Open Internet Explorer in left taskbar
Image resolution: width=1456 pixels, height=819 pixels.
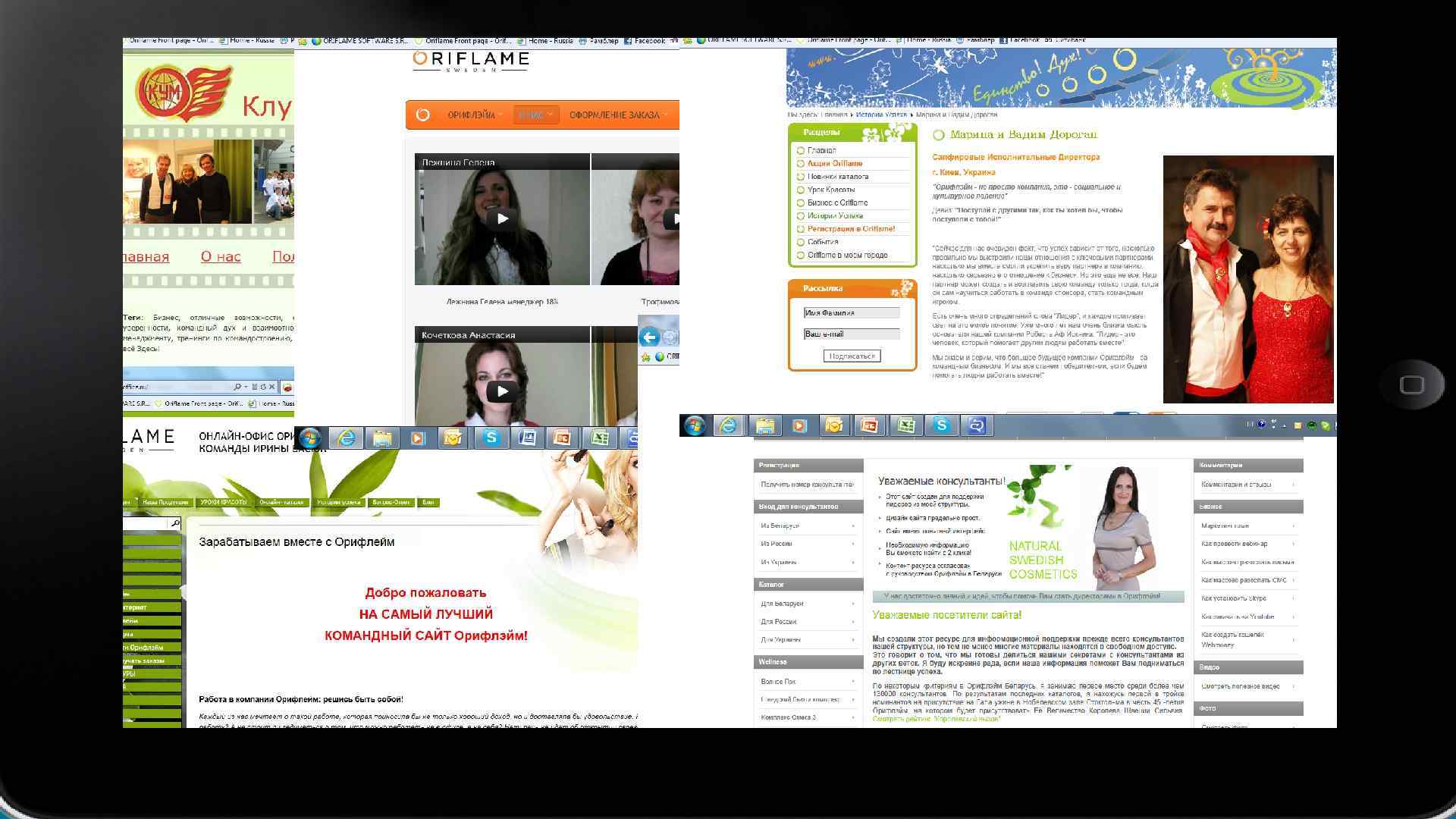pyautogui.click(x=347, y=438)
